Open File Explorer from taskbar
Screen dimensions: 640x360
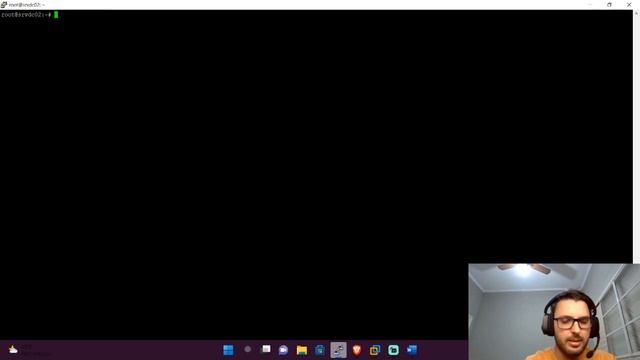click(x=302, y=350)
